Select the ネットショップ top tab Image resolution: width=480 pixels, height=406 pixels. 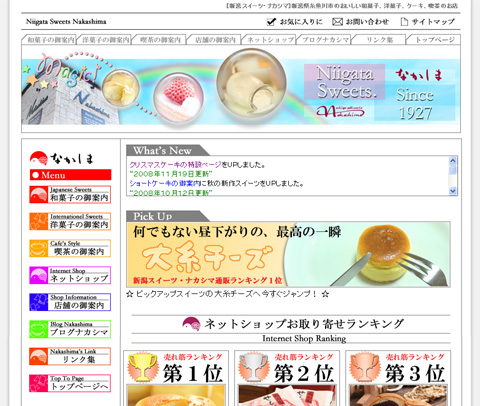tap(270, 39)
